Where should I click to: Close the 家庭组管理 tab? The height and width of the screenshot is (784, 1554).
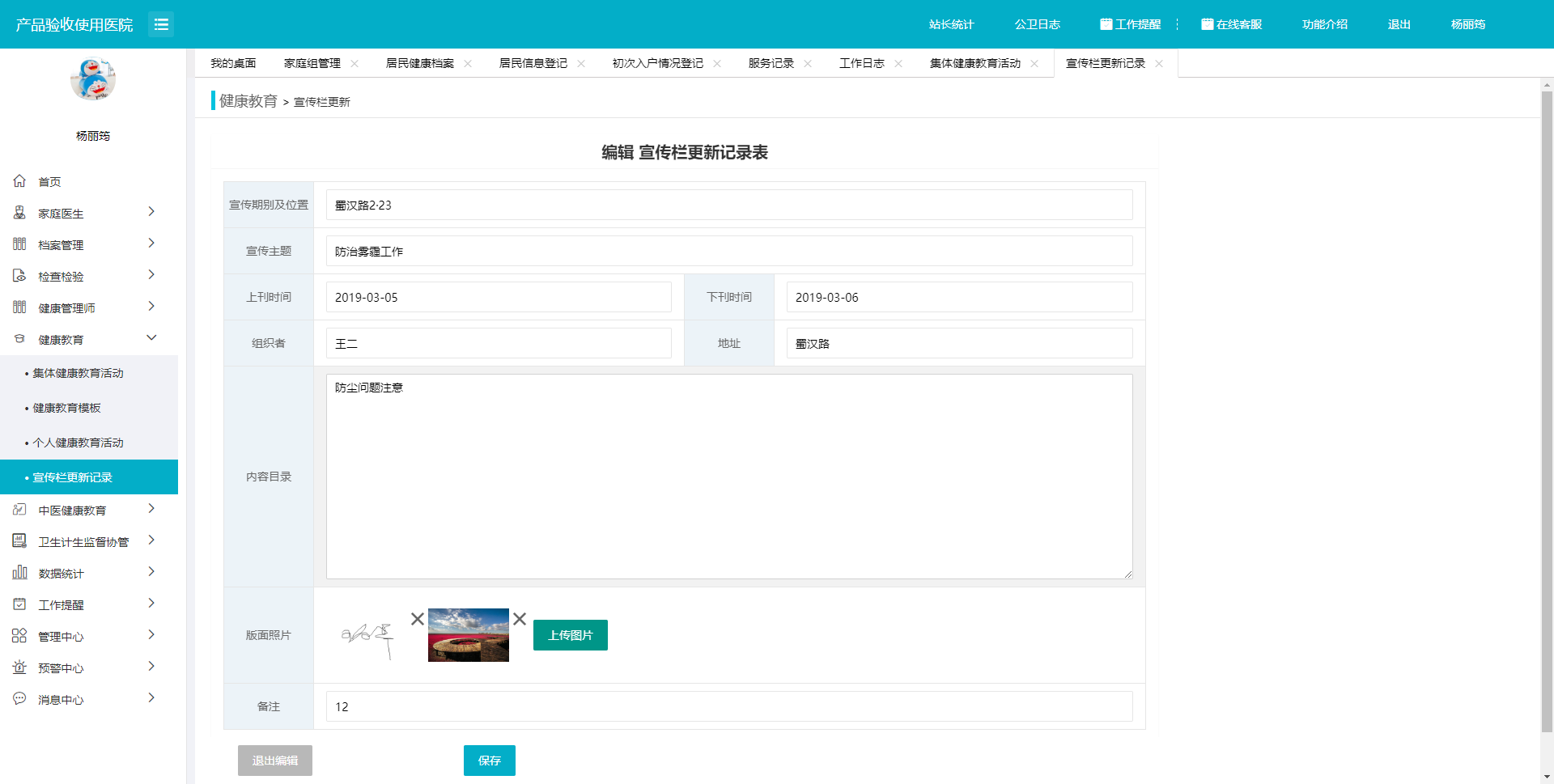[x=355, y=63]
